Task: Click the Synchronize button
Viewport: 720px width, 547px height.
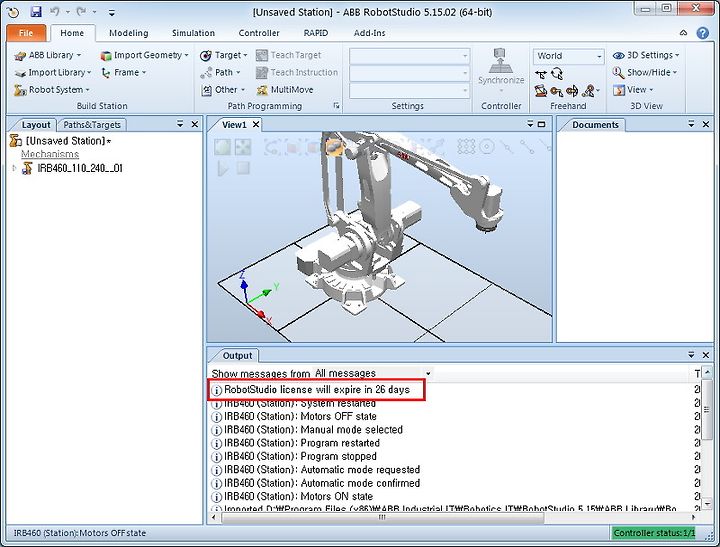Action: point(501,69)
